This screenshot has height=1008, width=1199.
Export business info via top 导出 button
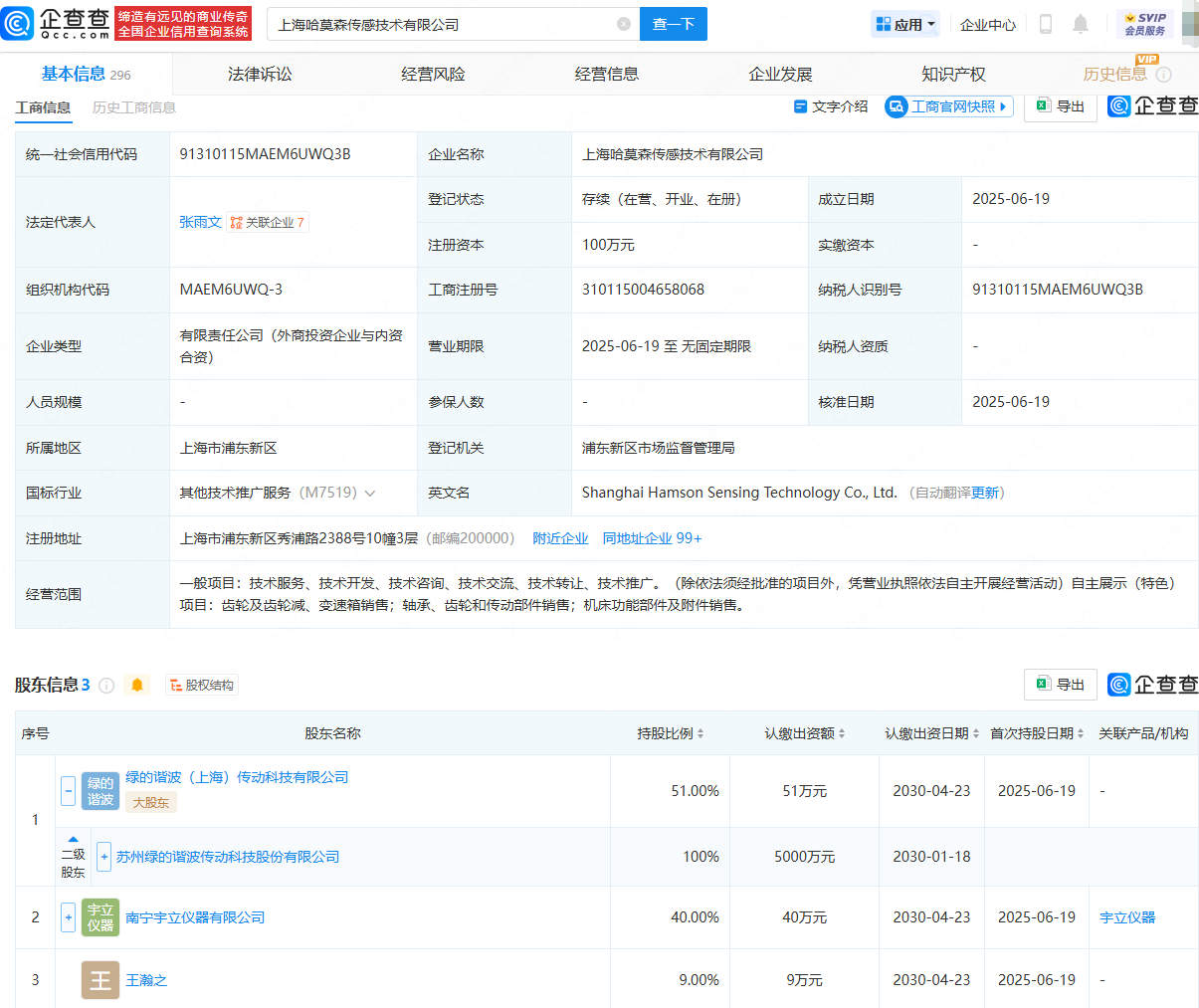click(x=1061, y=106)
